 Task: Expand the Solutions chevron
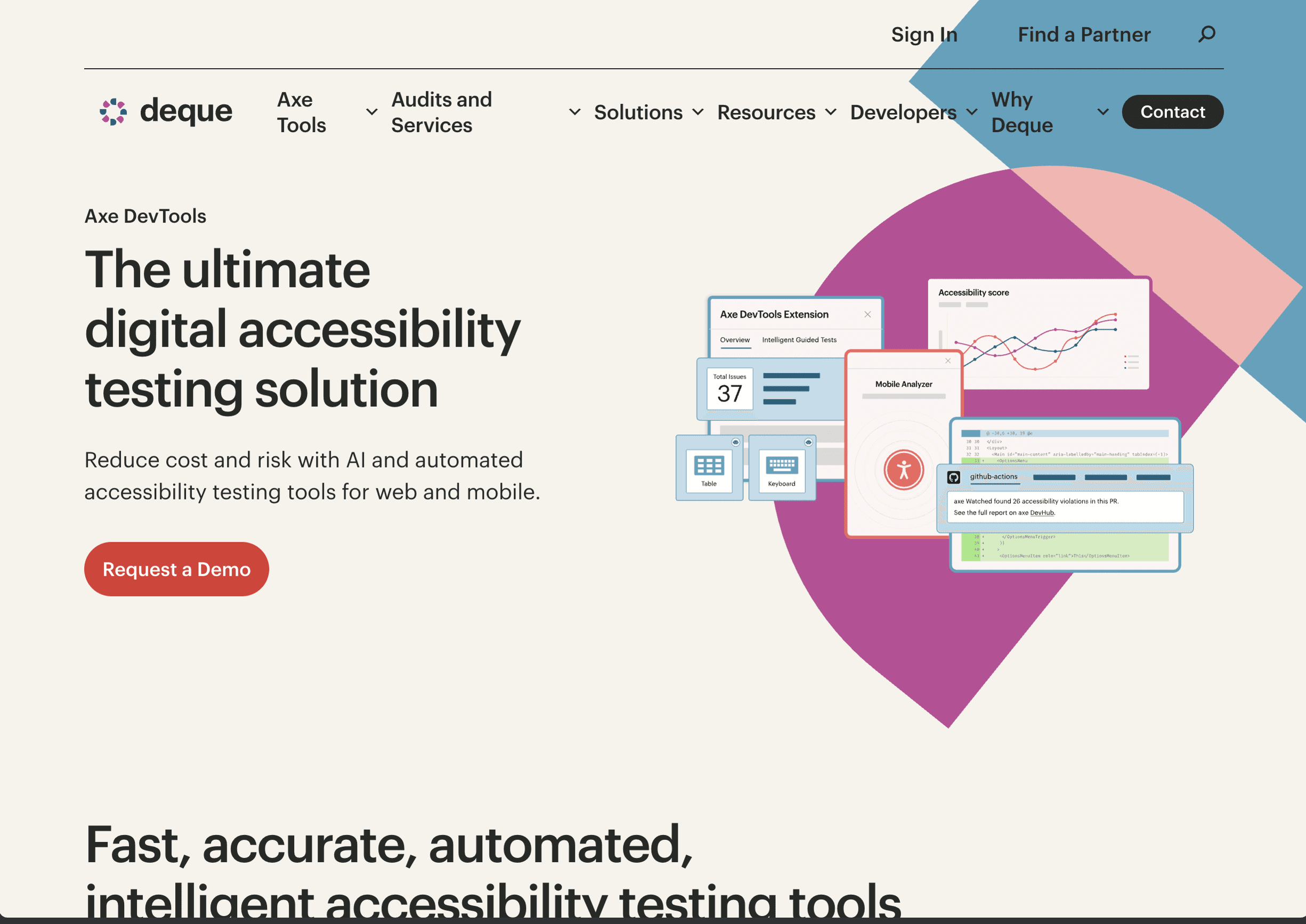698,112
